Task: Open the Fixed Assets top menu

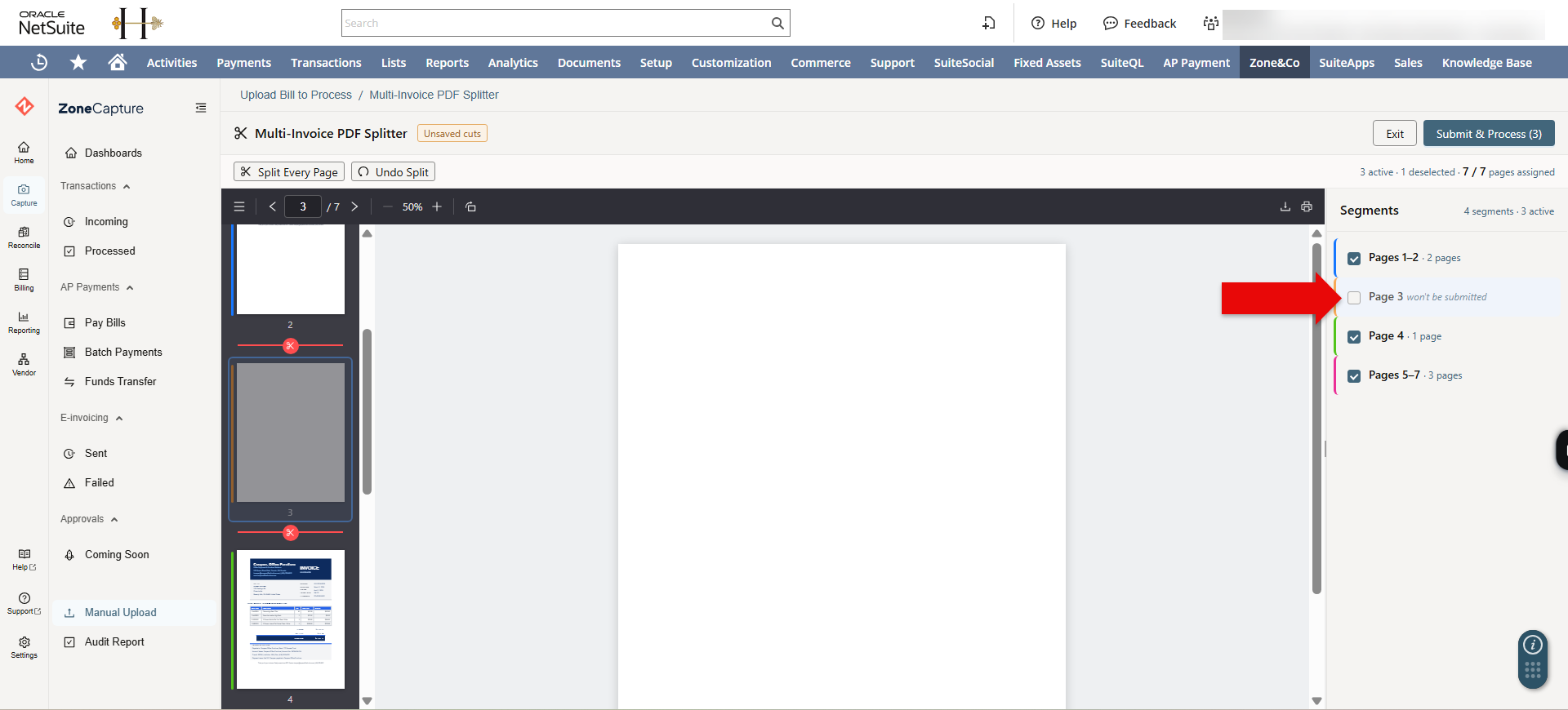Action: (1047, 62)
